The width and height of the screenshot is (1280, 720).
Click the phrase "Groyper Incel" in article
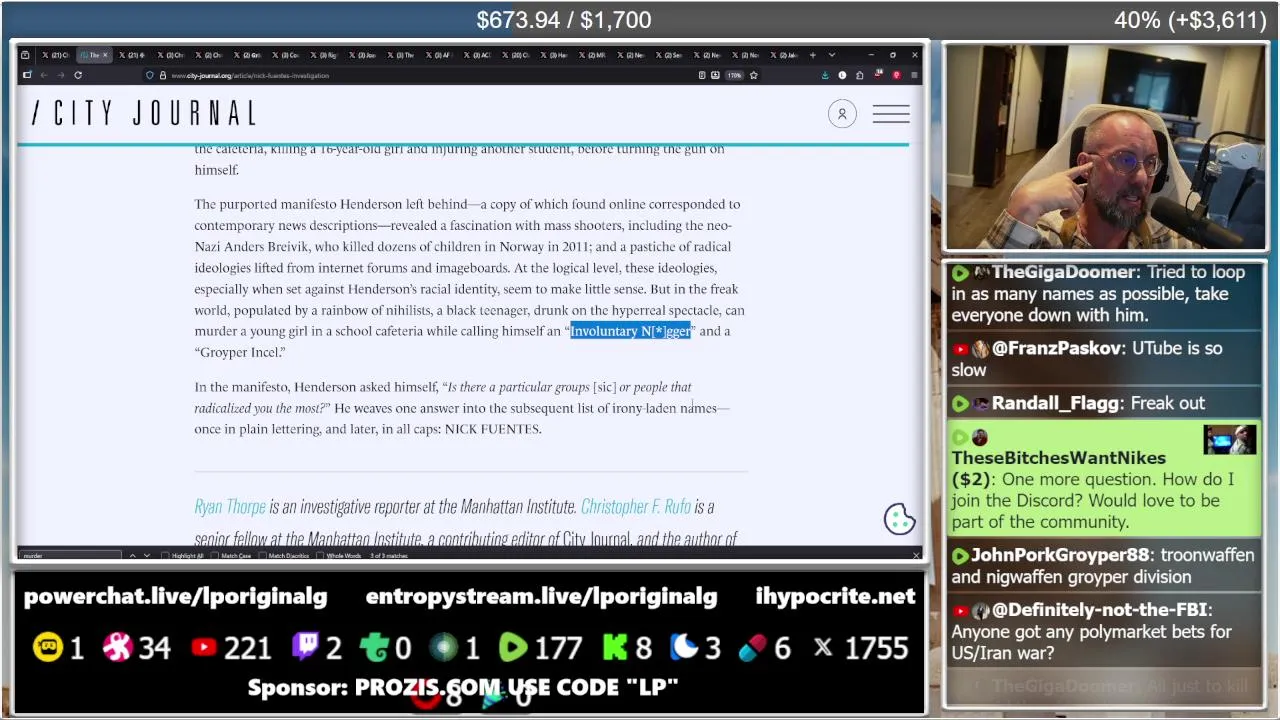coord(240,352)
